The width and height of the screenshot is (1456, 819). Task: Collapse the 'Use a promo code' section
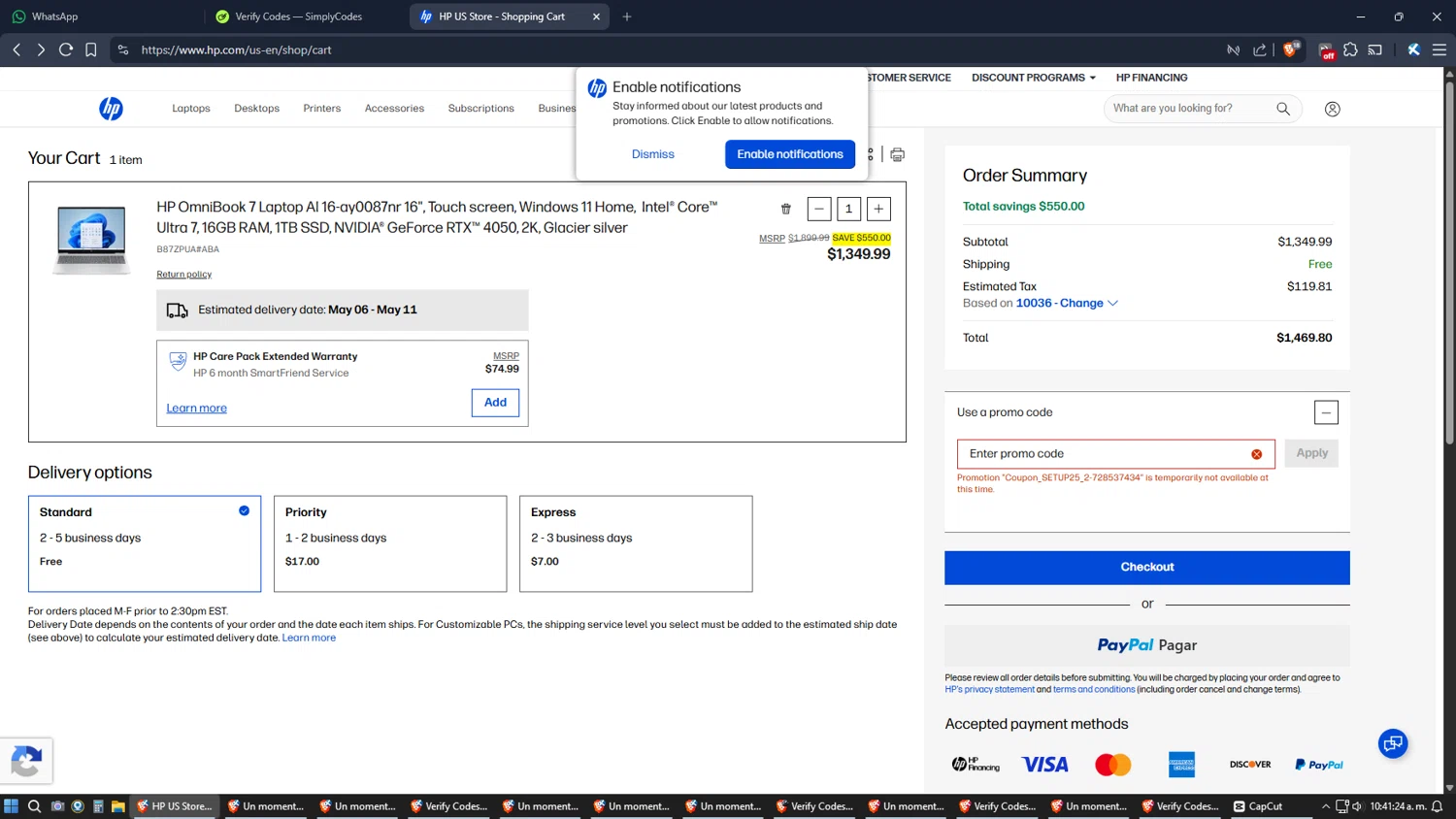(x=1326, y=412)
